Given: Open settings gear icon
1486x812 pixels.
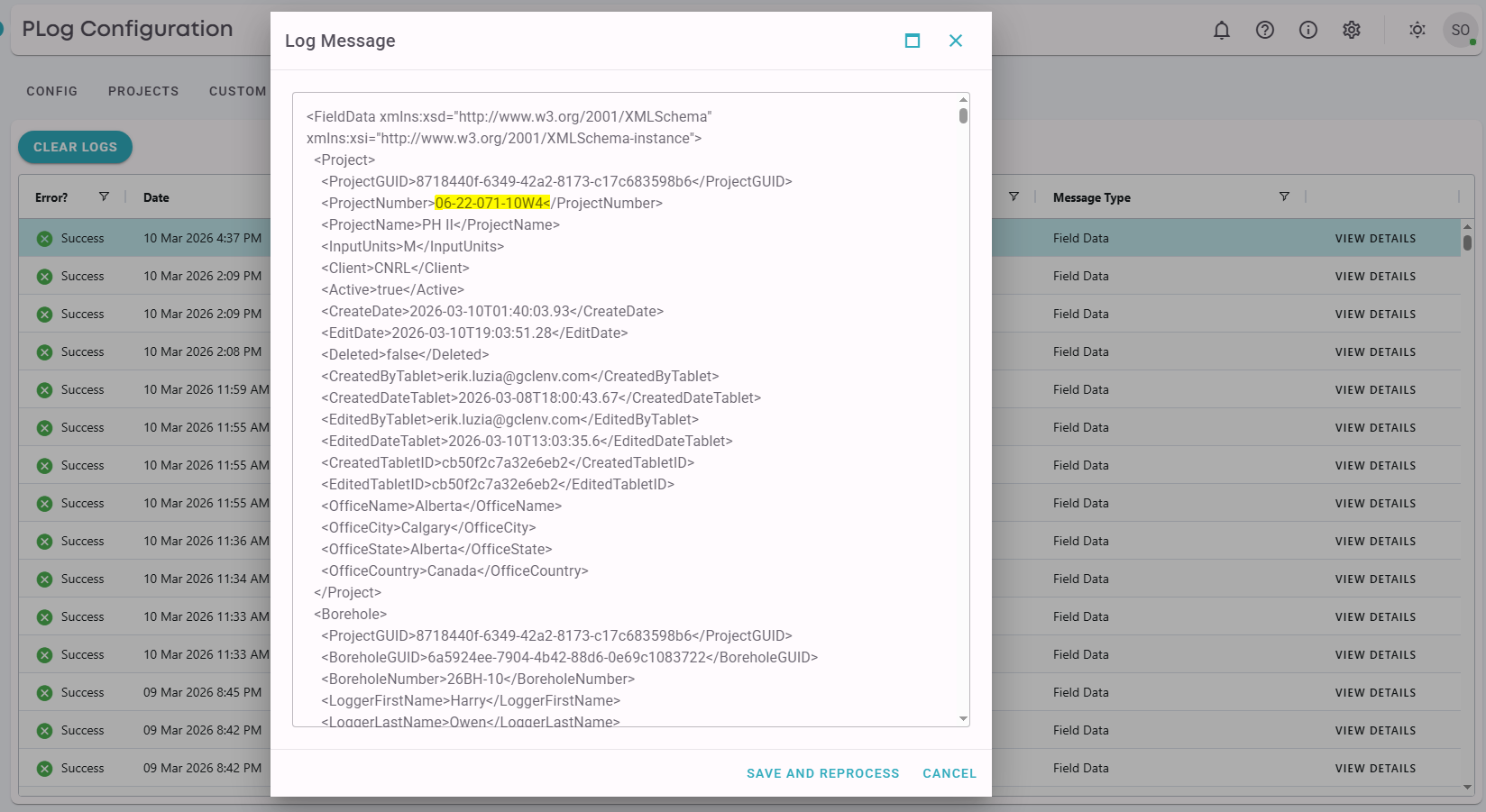Looking at the screenshot, I should click(1352, 31).
